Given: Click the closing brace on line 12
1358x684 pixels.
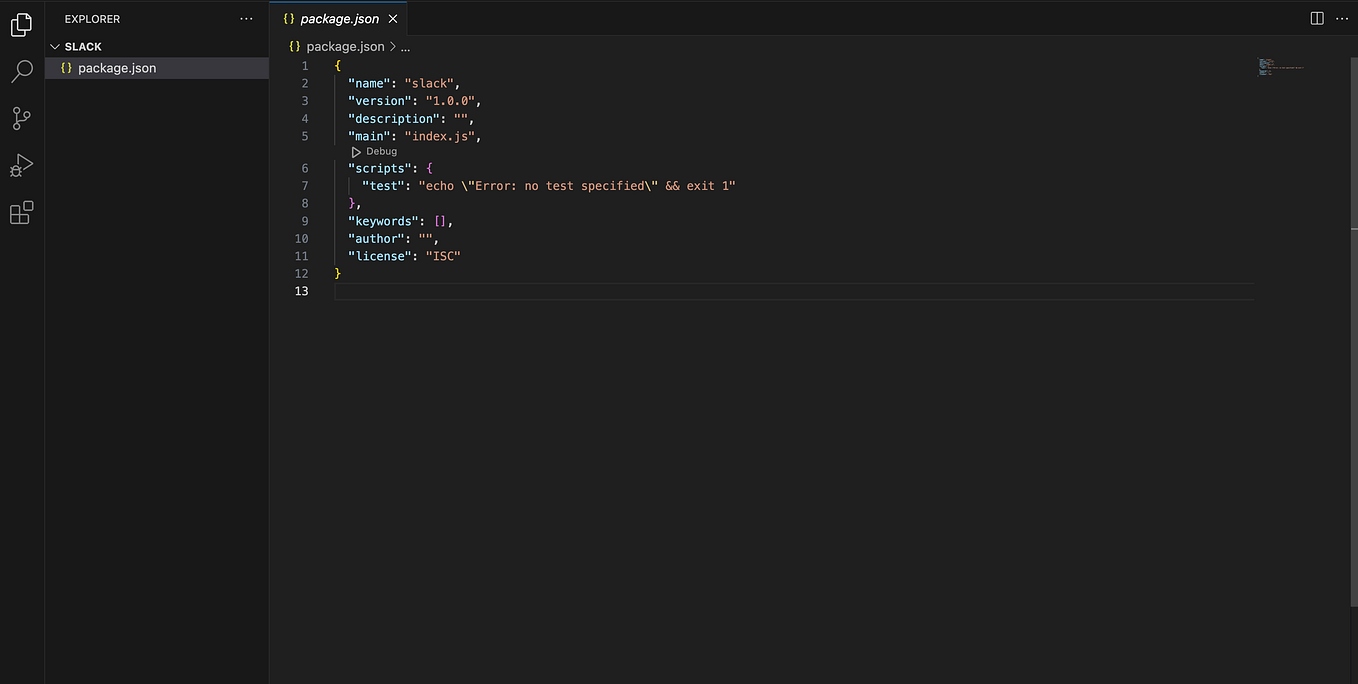Looking at the screenshot, I should point(338,274).
